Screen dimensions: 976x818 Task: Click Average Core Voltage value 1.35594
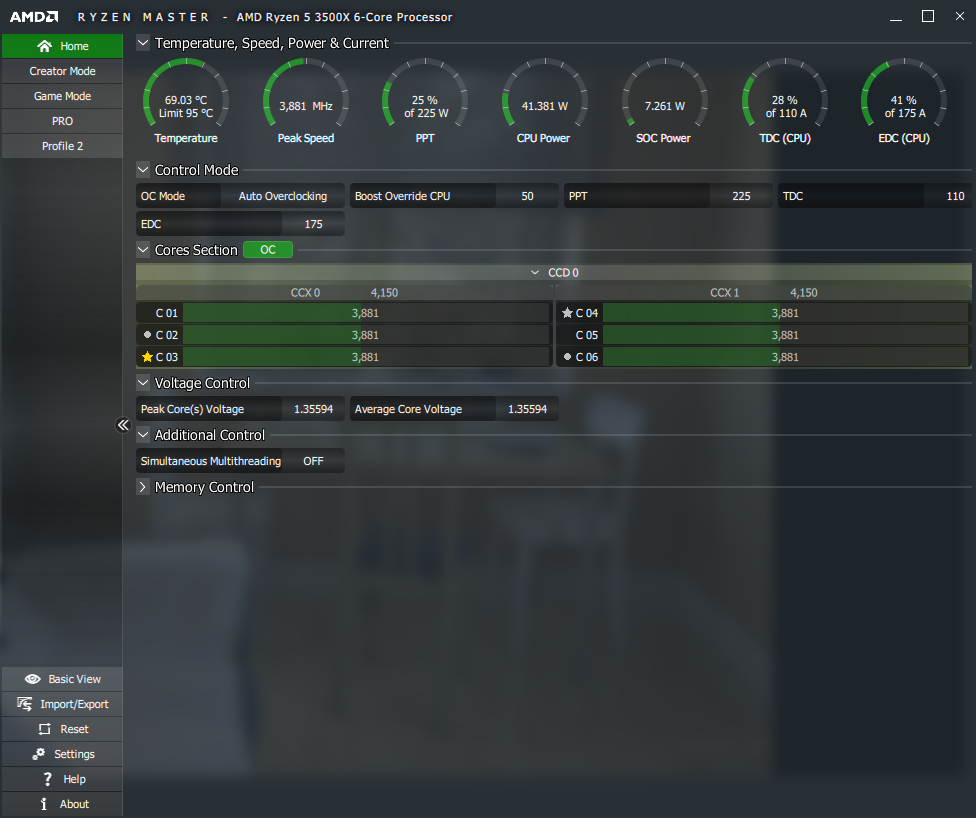[x=527, y=409]
